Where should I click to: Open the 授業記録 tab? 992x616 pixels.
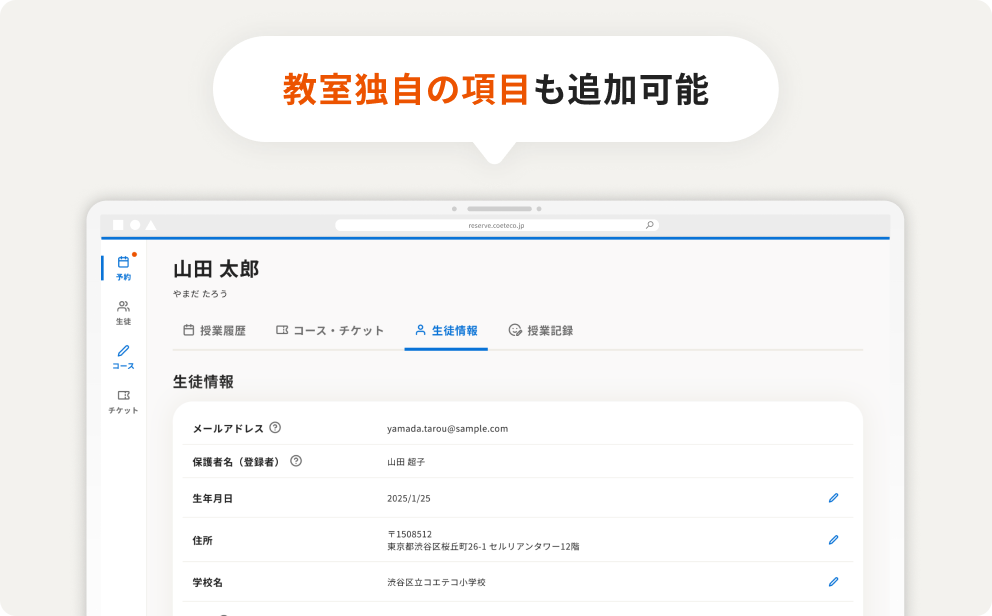click(x=541, y=330)
